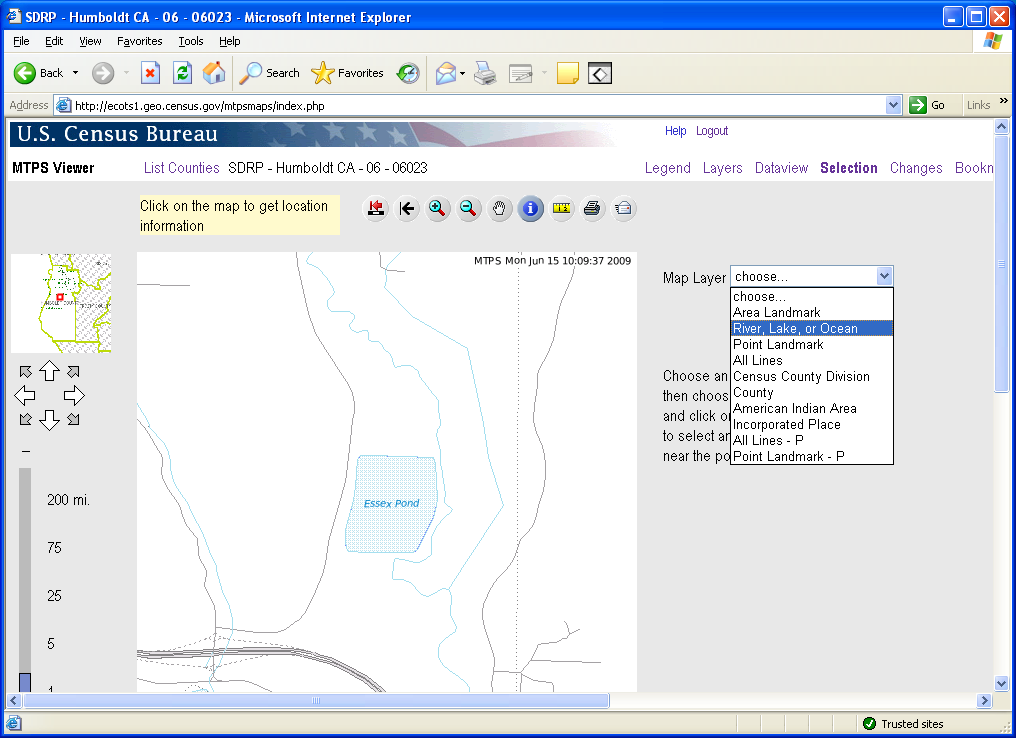
Task: Open the Favorites menu in menu bar
Action: tap(139, 41)
